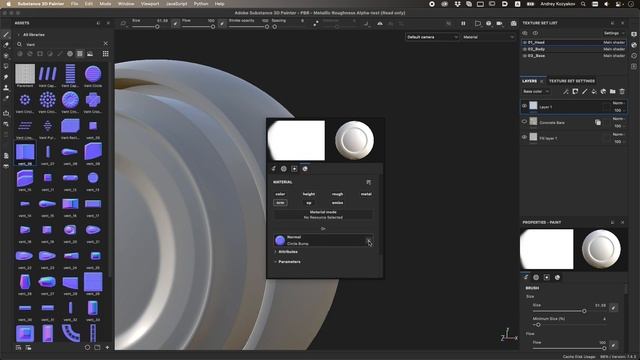640x360 pixels.
Task: Click the Size slider in Properties panel
Action: [x=570, y=311]
